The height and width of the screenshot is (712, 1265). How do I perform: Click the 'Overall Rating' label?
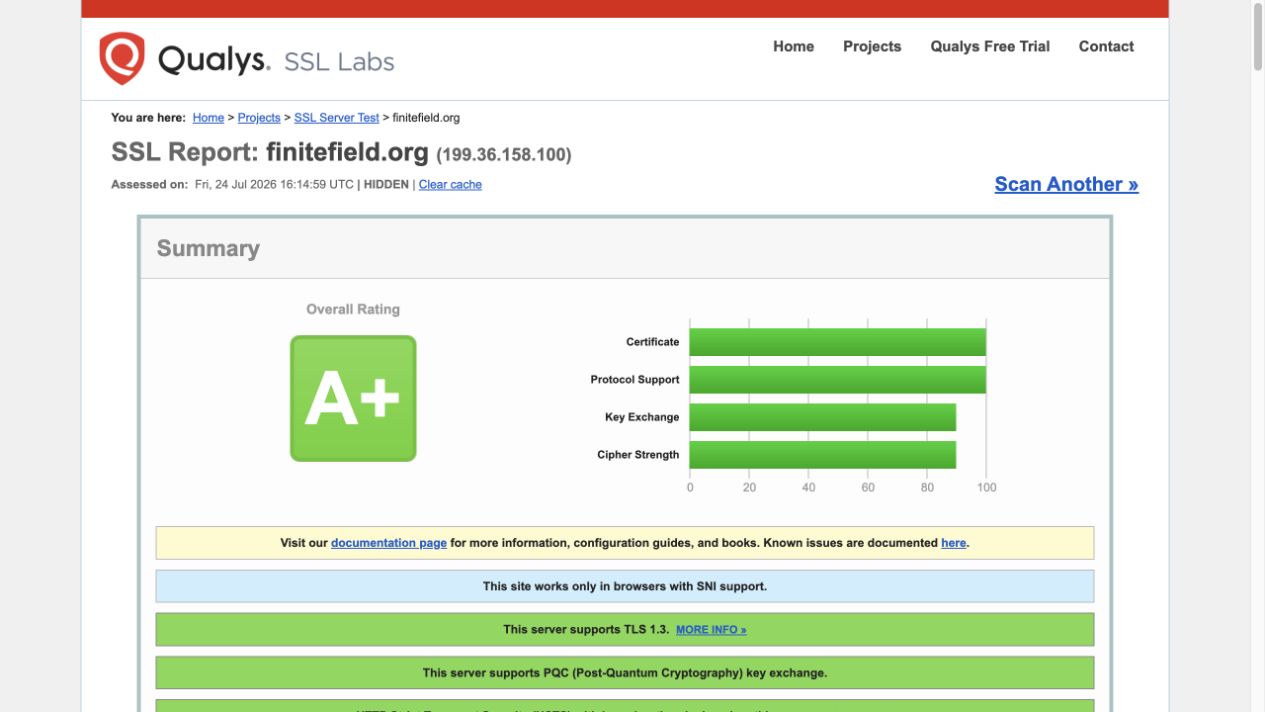353,309
